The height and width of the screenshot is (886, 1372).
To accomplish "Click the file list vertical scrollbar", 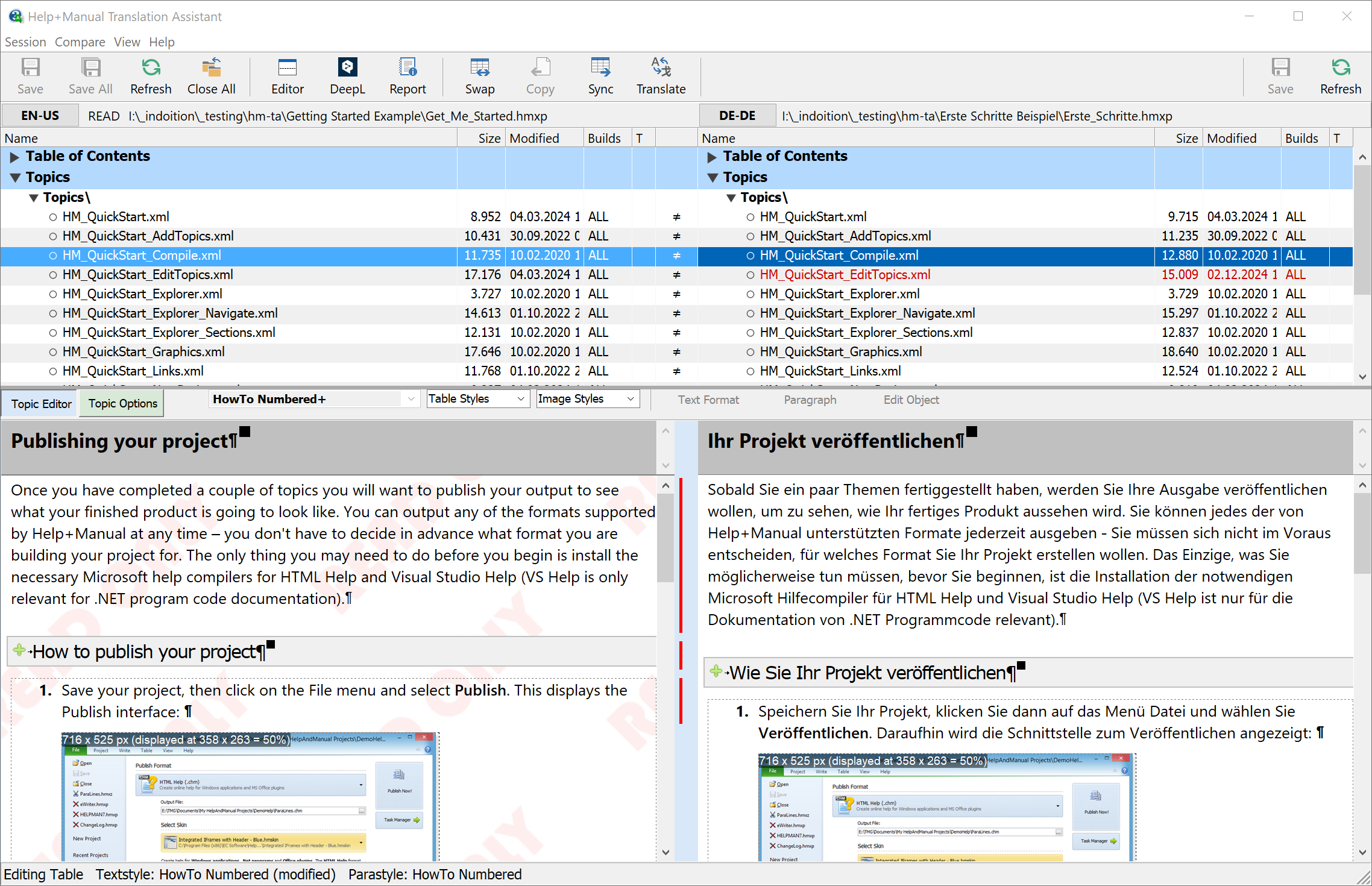I will point(1362,229).
